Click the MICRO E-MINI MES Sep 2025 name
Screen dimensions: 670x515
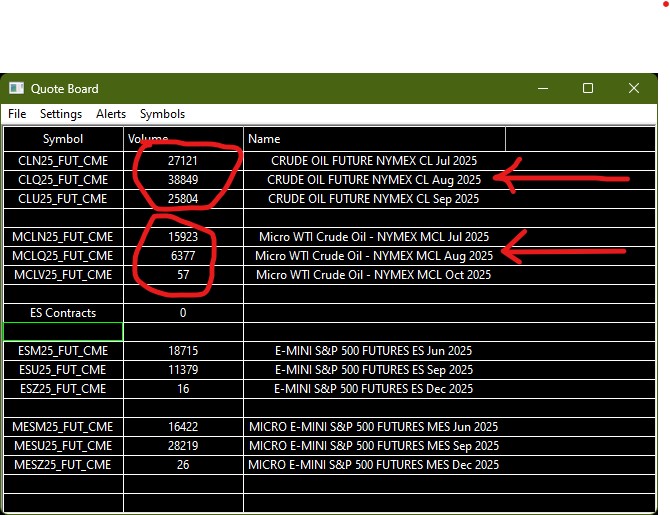click(x=374, y=446)
